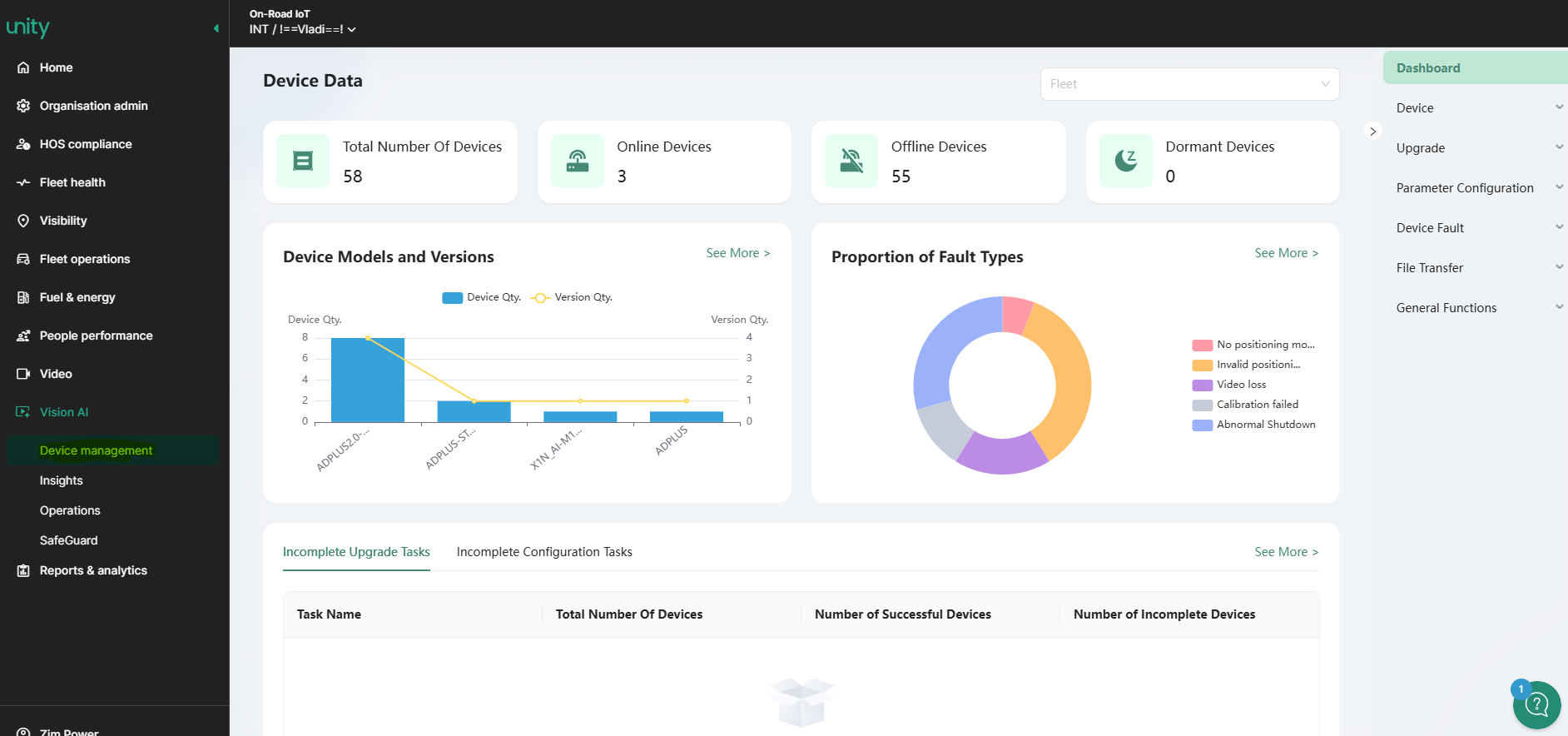
Task: Click the Home house icon
Action: tap(23, 67)
